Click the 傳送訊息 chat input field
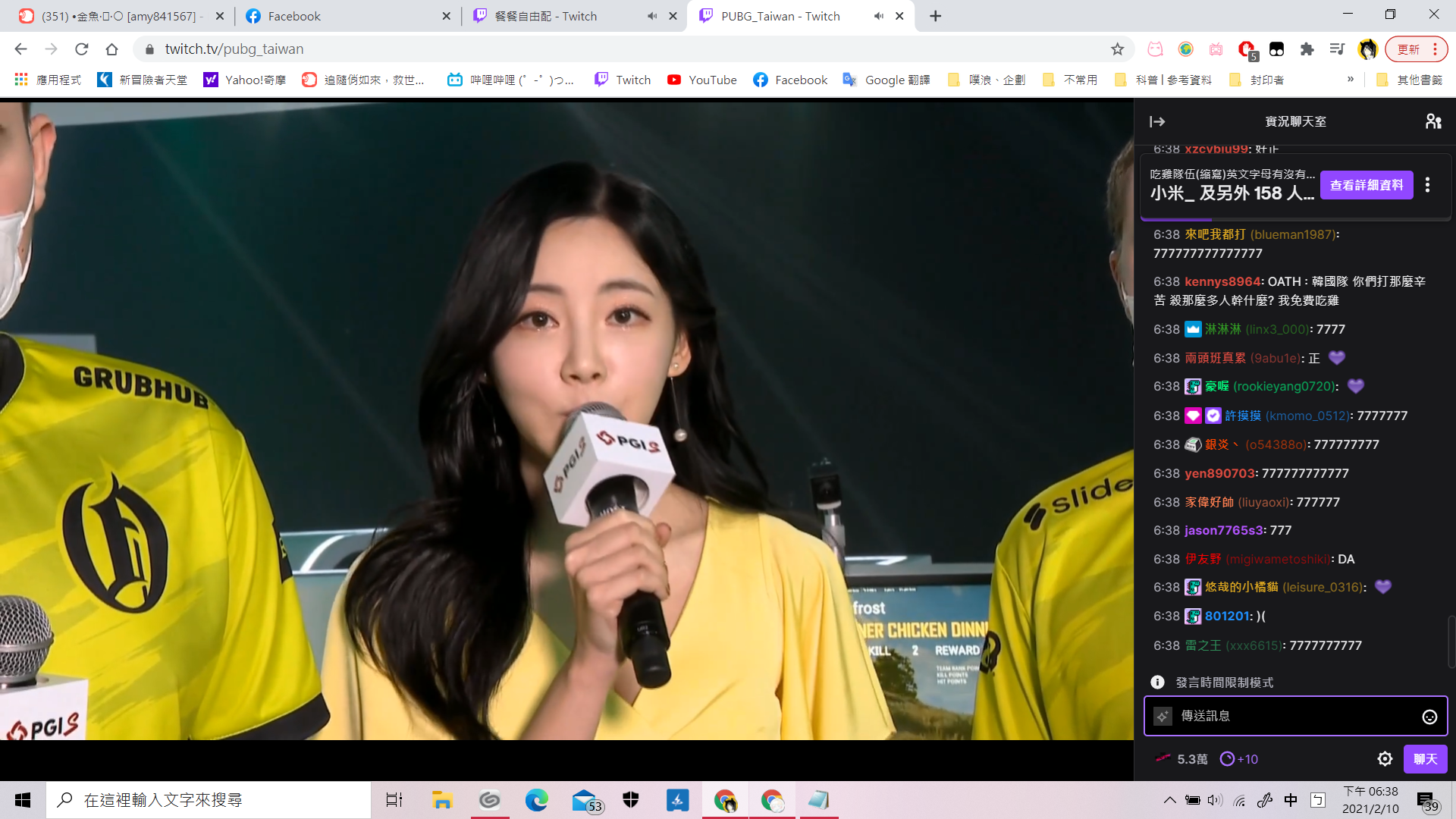The width and height of the screenshot is (1456, 819). [x=1295, y=716]
